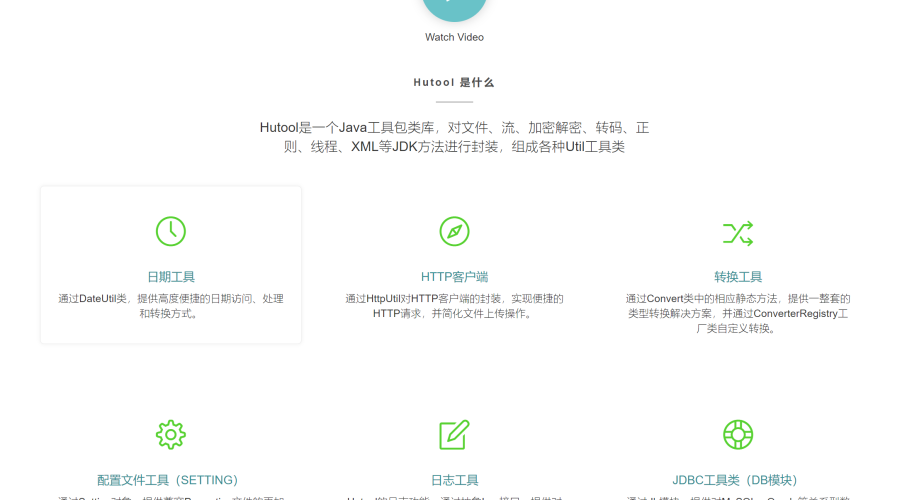
Task: Open the 日志工具 heading link
Action: pos(454,480)
